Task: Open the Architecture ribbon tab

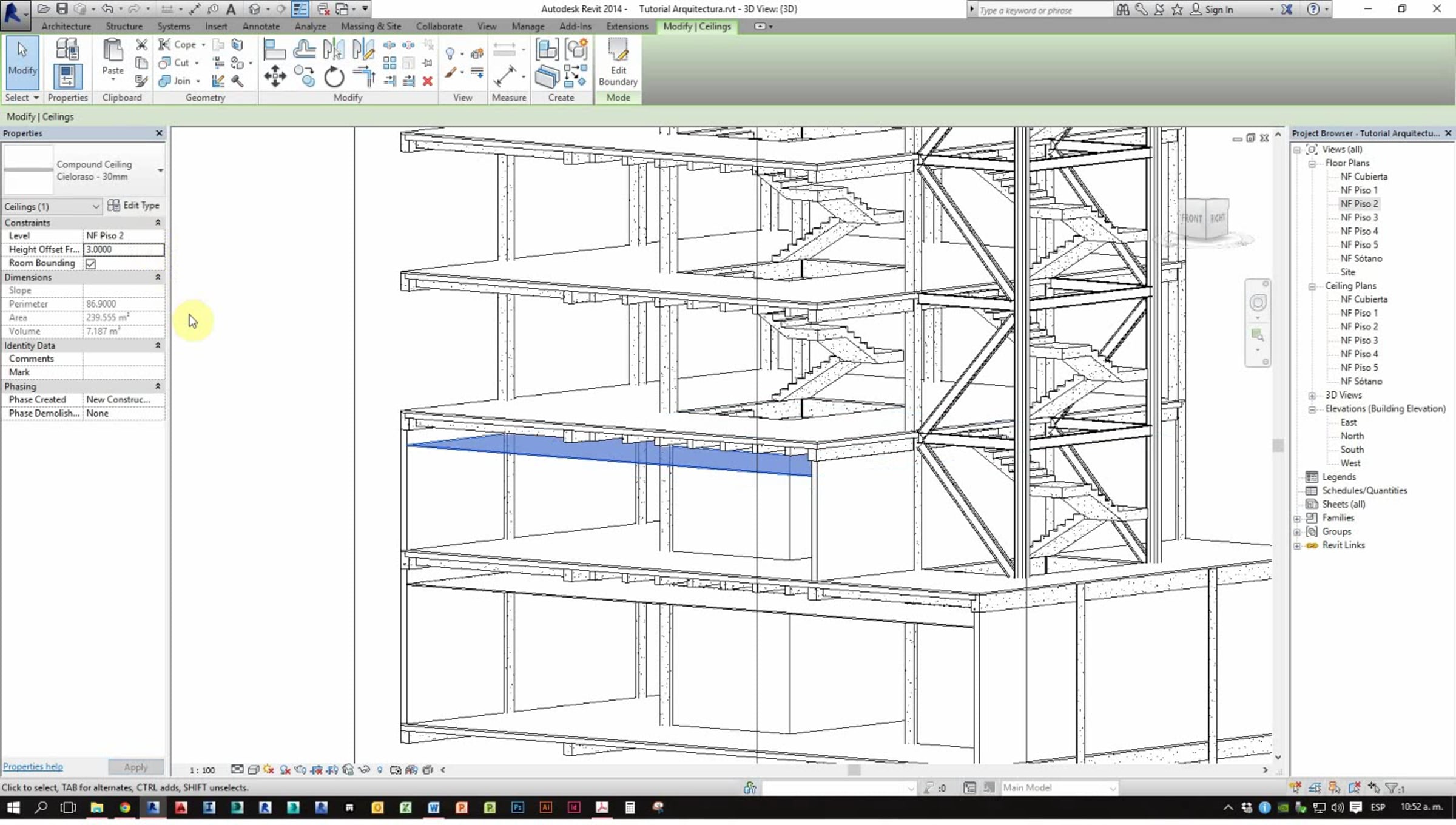Action: (66, 26)
